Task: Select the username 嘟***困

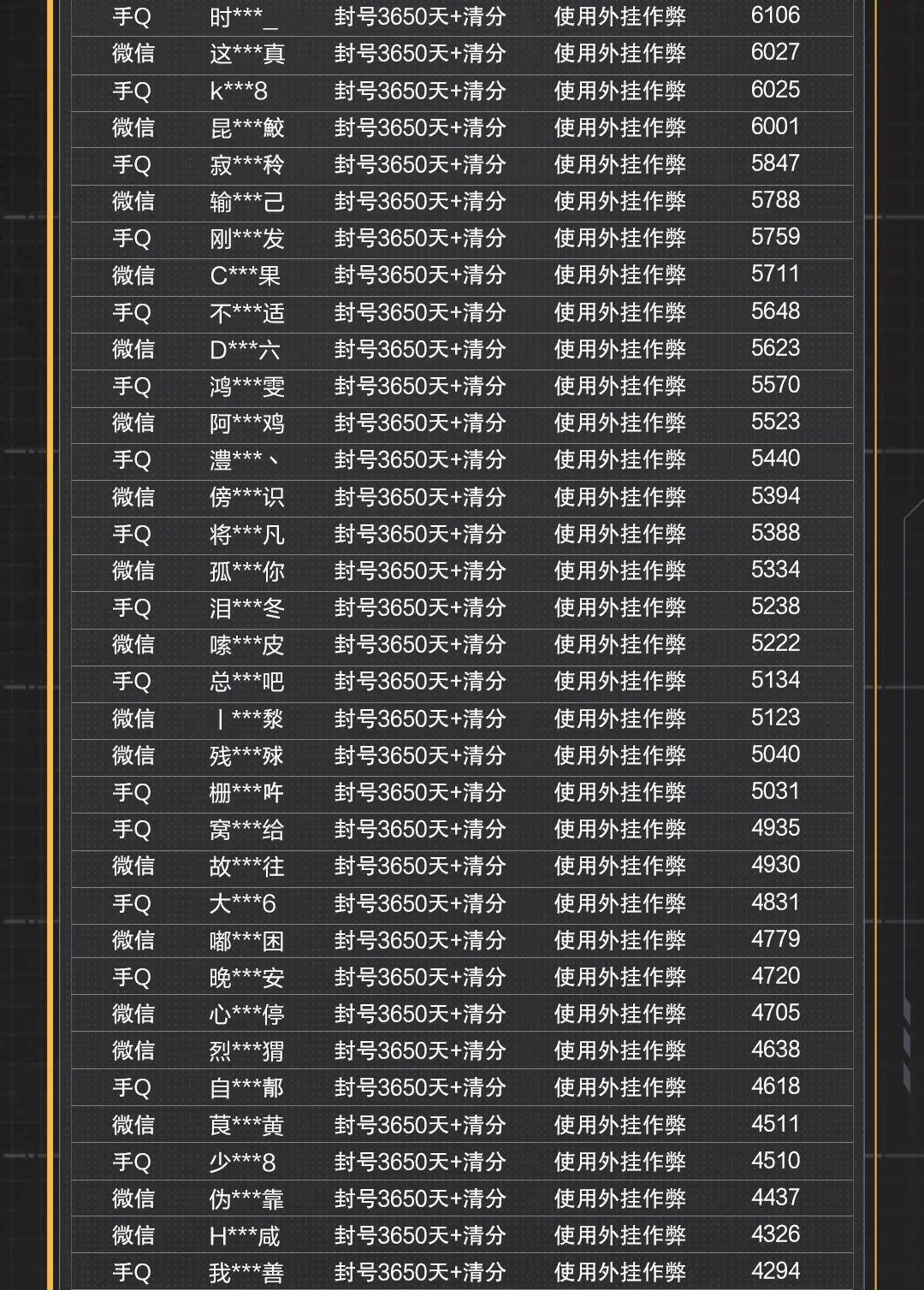Action: (247, 940)
